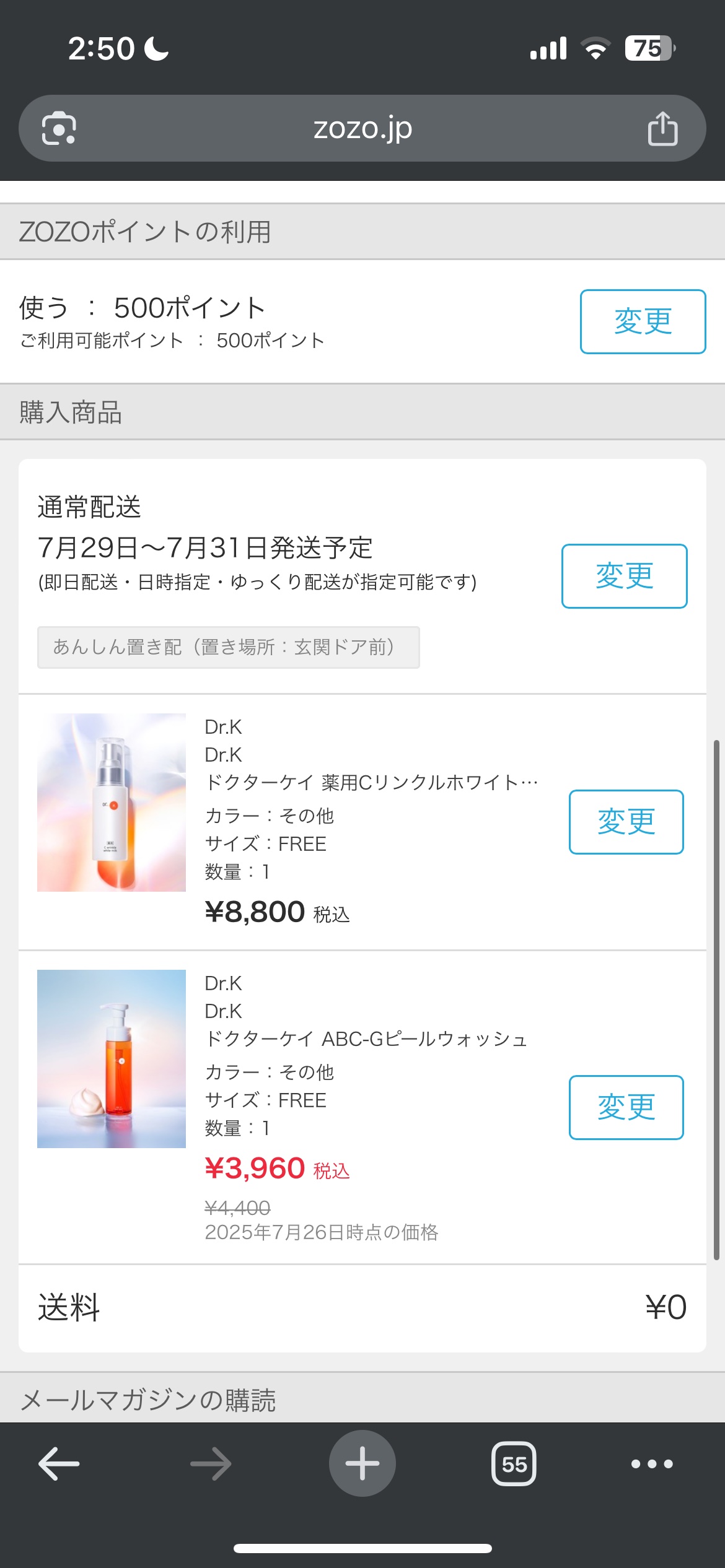Tap the Cリンクルホワイト product thumbnail
The height and width of the screenshot is (1568, 725).
[112, 803]
